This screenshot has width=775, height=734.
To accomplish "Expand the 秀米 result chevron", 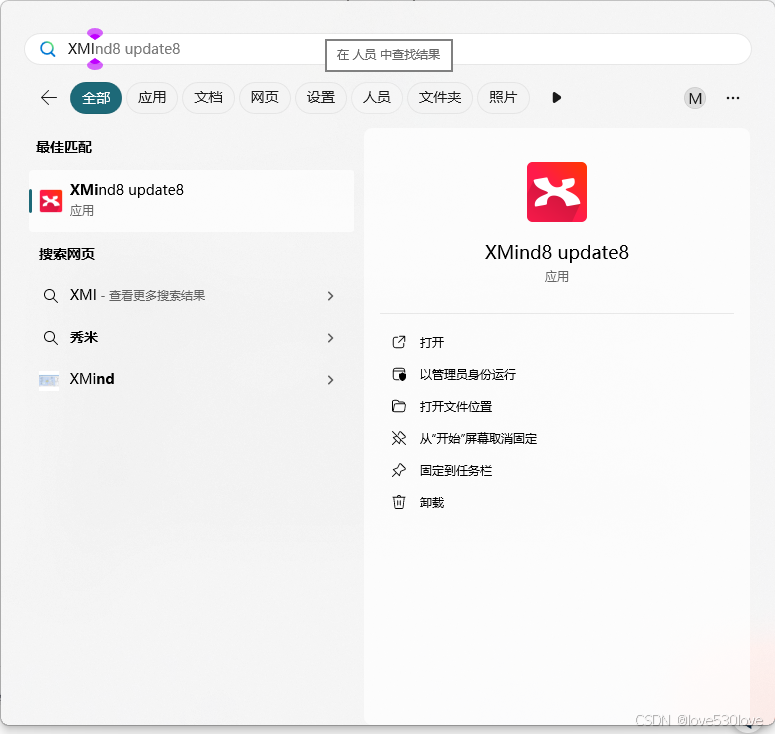I will (x=331, y=338).
